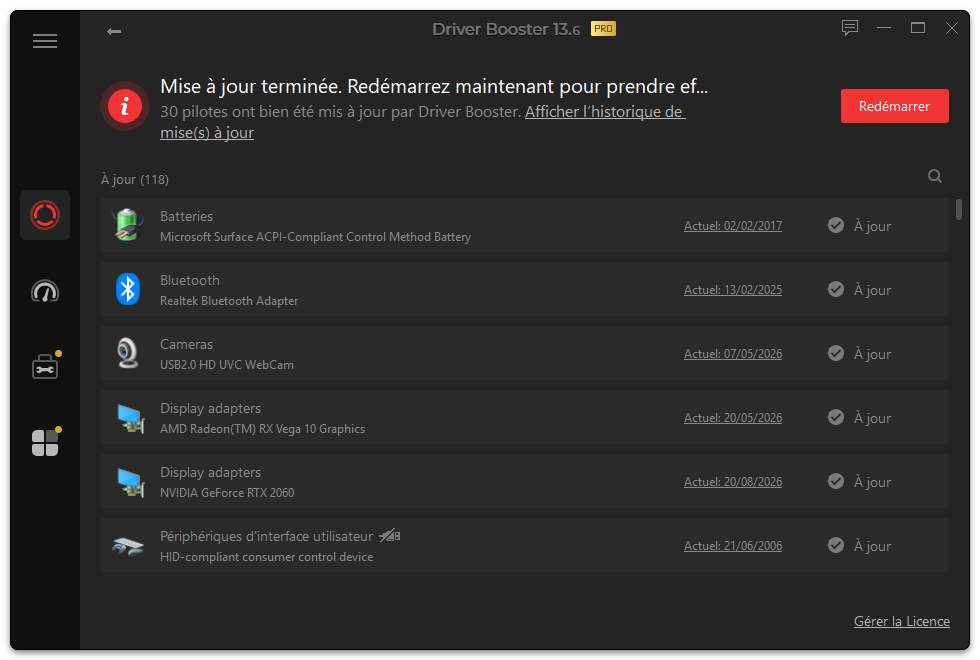Click the driver list scrollbar thumb

coord(959,210)
